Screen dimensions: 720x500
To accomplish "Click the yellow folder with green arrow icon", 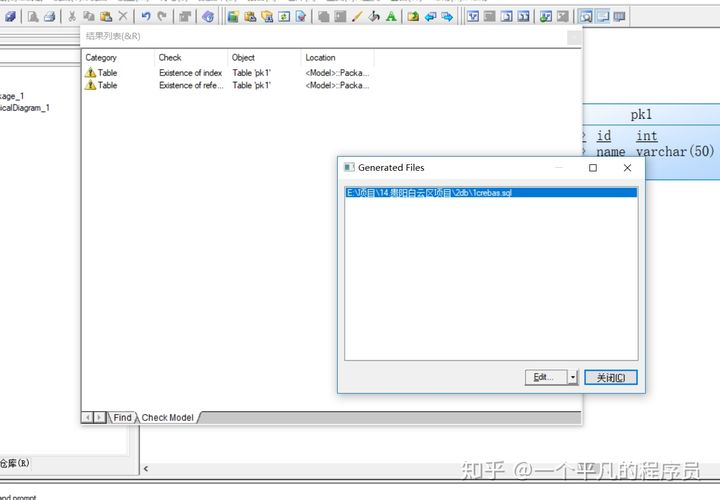I will click(x=413, y=17).
